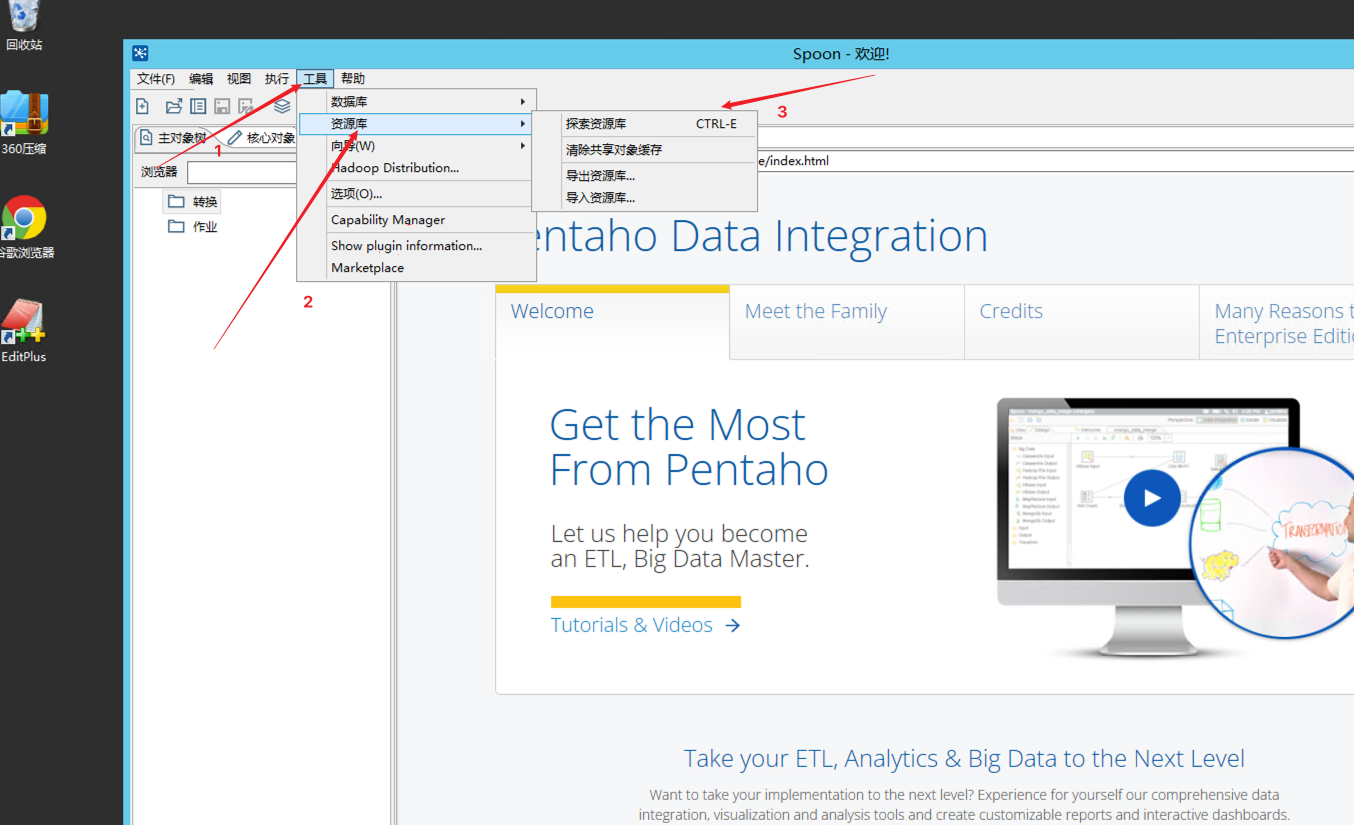Choose 导入资源库... menu item

[x=644, y=198]
